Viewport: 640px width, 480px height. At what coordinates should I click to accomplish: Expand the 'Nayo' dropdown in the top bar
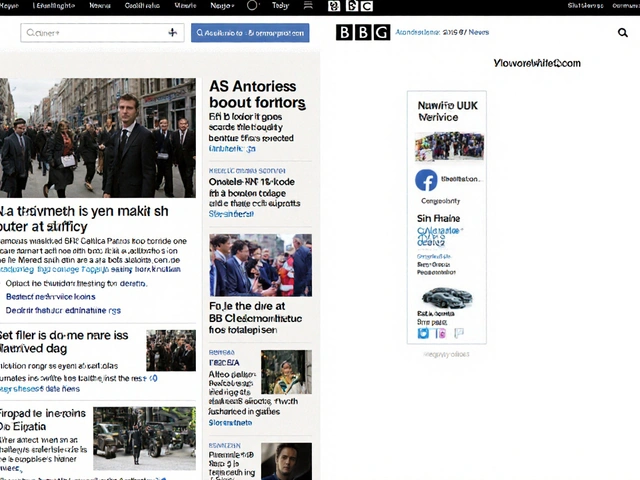point(222,6)
